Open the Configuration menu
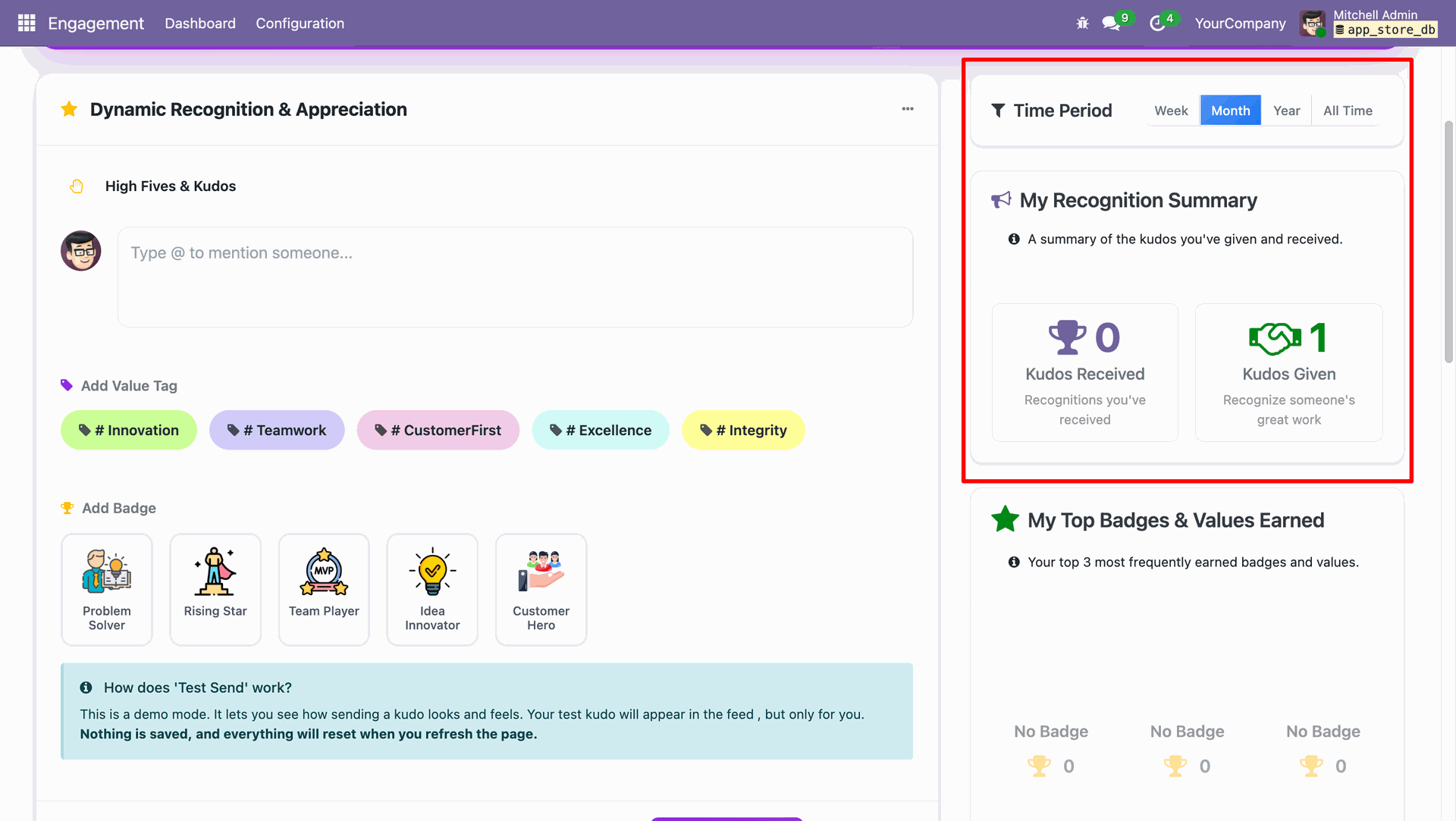The height and width of the screenshot is (821, 1456). point(300,24)
